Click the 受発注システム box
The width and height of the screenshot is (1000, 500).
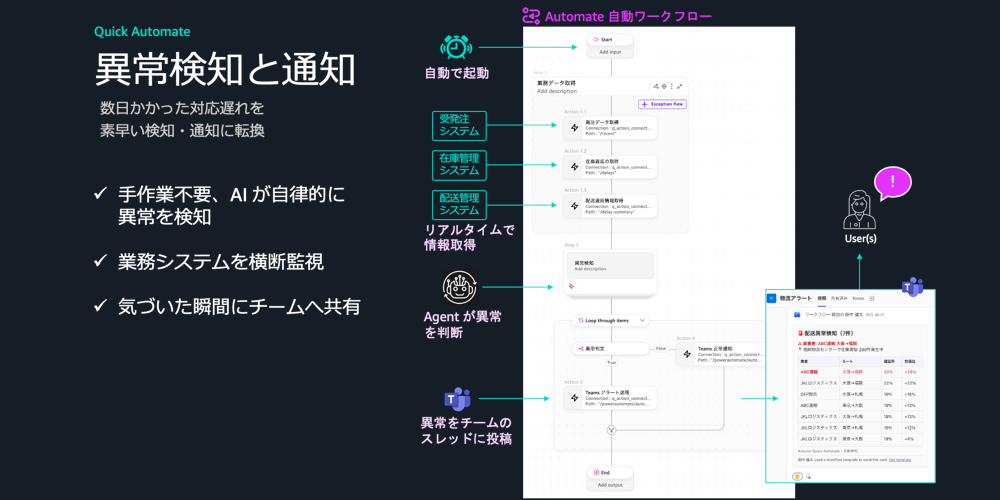tap(459, 125)
